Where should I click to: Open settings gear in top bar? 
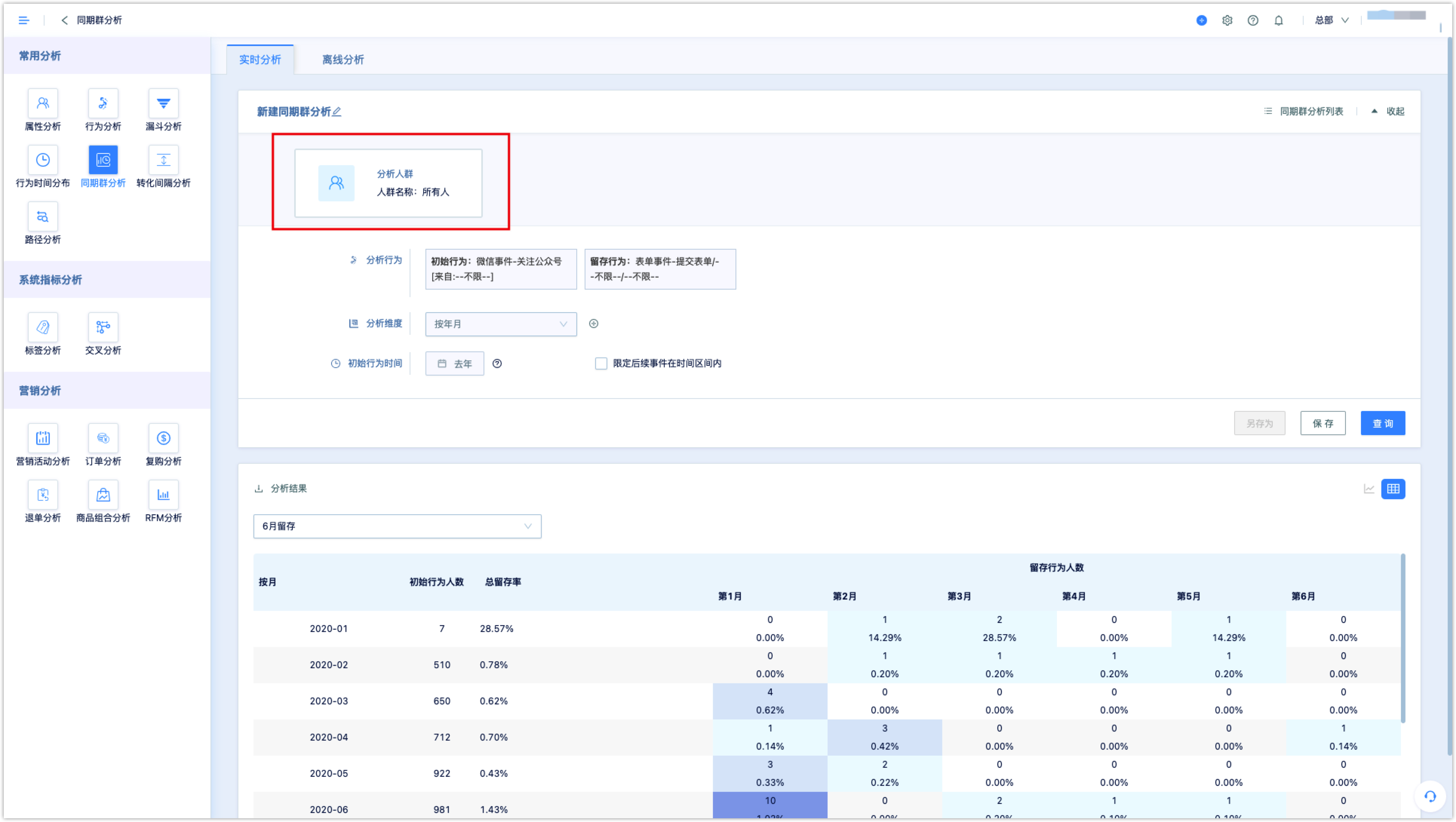pos(1227,20)
